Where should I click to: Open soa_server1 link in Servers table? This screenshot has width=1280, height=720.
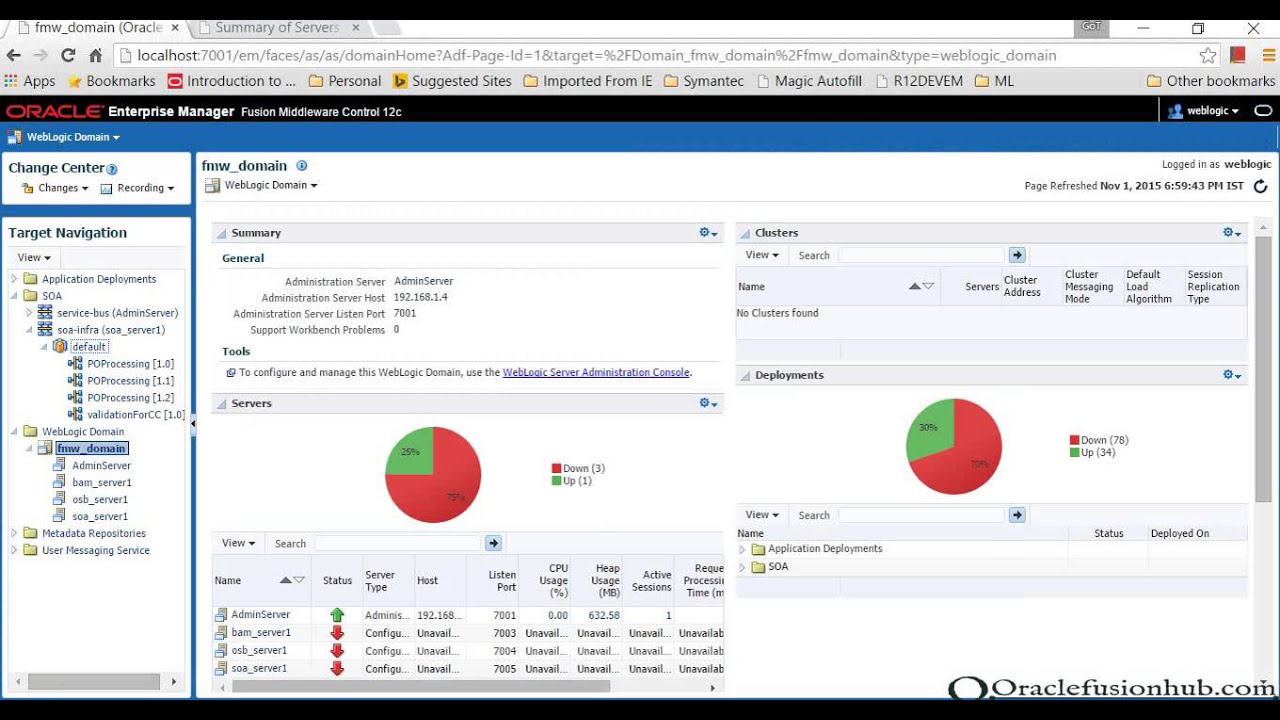click(x=259, y=668)
